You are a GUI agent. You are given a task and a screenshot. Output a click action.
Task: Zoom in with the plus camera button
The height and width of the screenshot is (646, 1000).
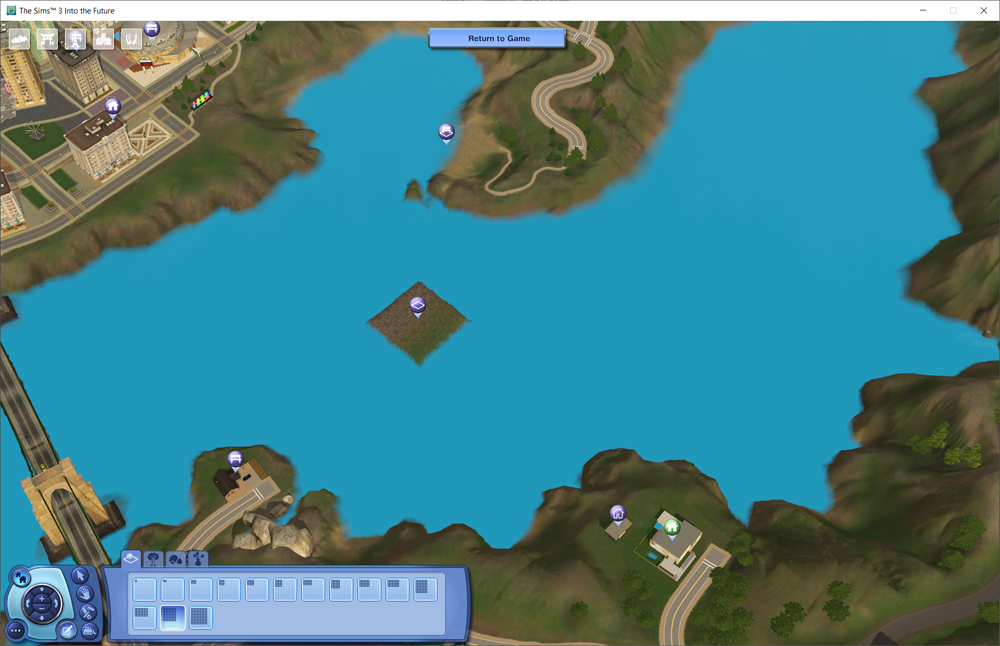(x=42, y=598)
